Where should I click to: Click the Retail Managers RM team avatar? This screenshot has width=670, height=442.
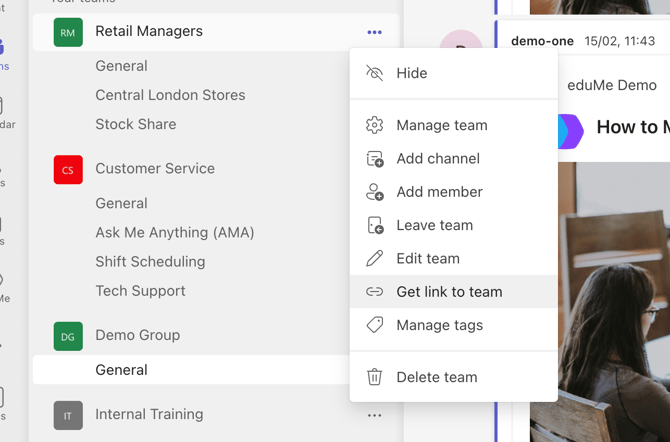[x=68, y=33]
